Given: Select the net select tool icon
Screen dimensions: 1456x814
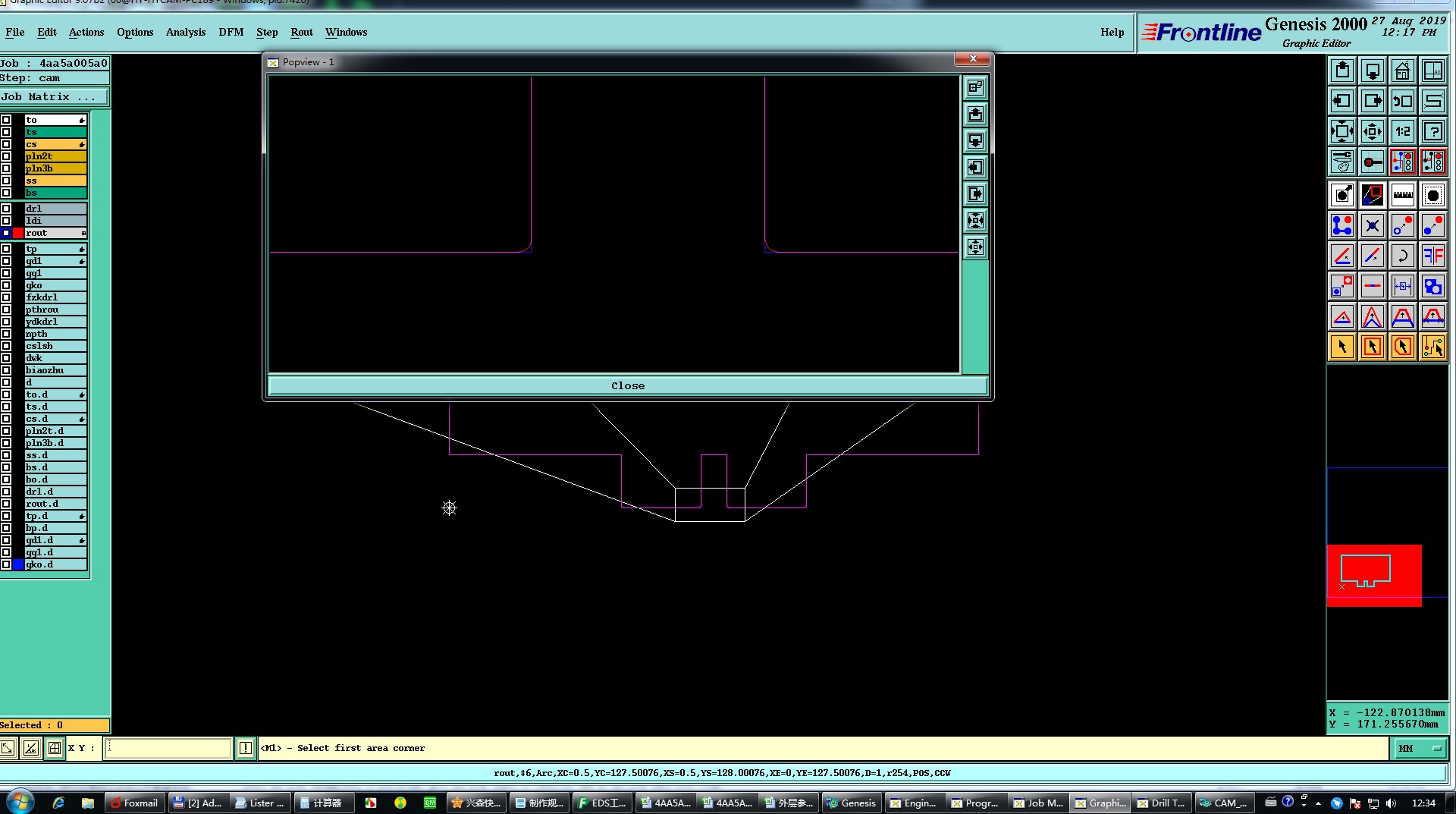Looking at the screenshot, I should click(1433, 347).
